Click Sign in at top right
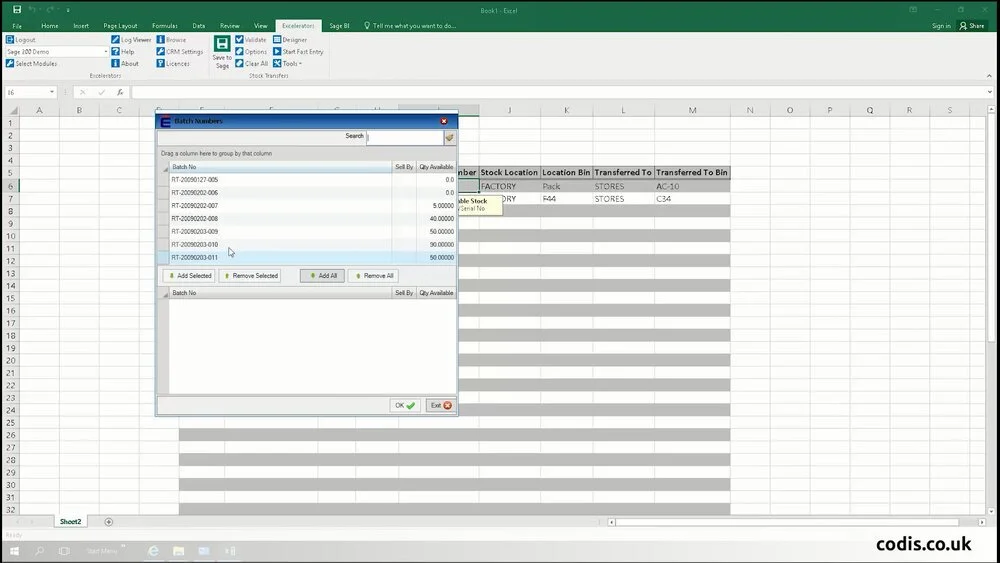Image resolution: width=1000 pixels, height=563 pixels. point(941,26)
